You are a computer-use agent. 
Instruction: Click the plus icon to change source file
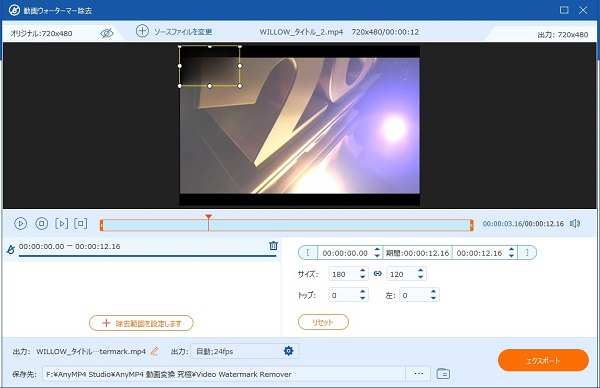(x=142, y=31)
